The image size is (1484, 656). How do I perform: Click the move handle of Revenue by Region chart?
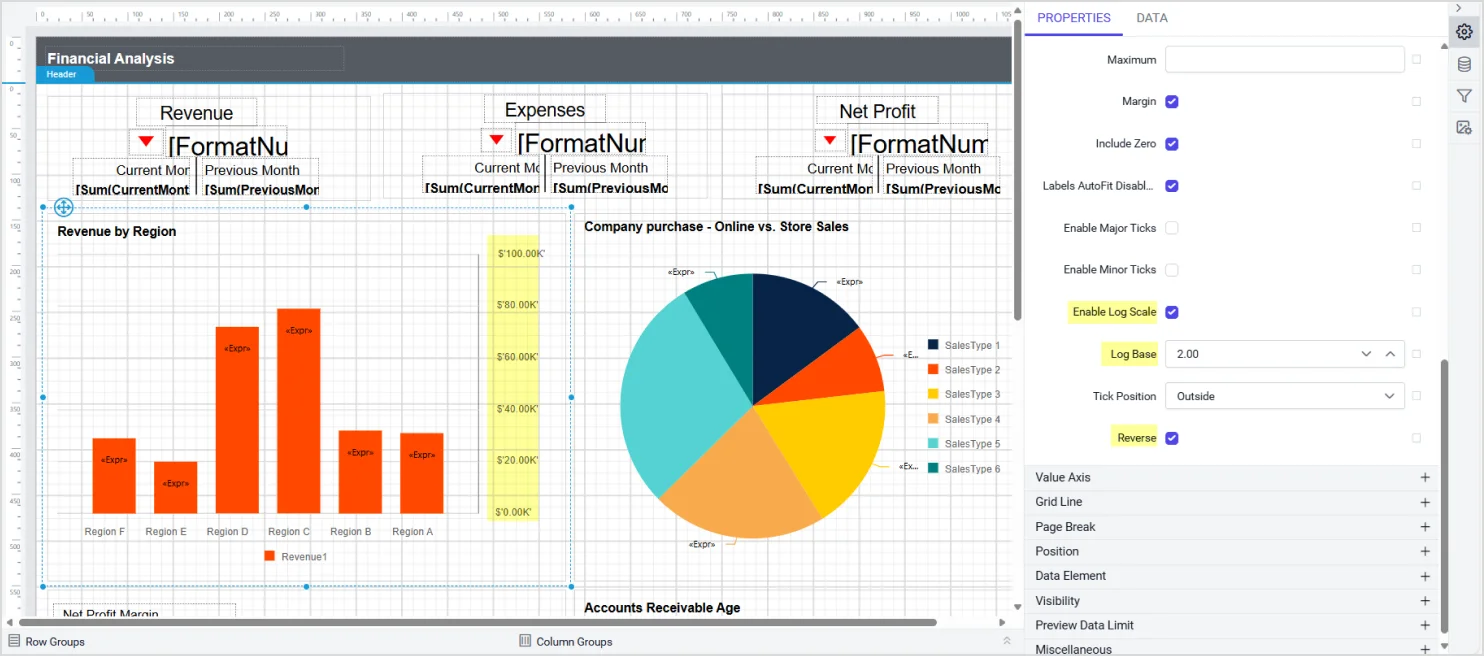click(x=63, y=207)
